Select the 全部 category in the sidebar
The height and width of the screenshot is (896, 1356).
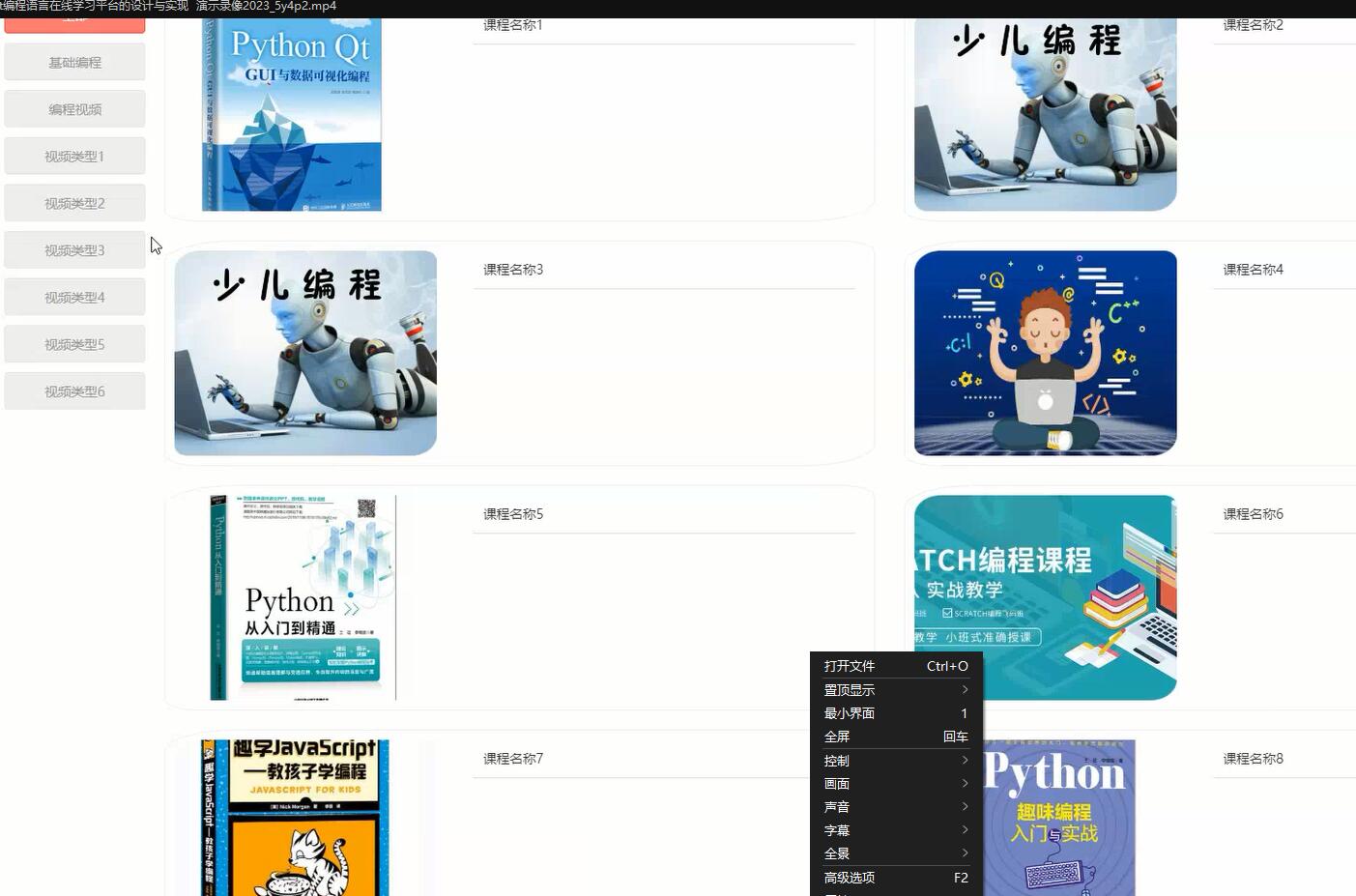click(x=74, y=19)
